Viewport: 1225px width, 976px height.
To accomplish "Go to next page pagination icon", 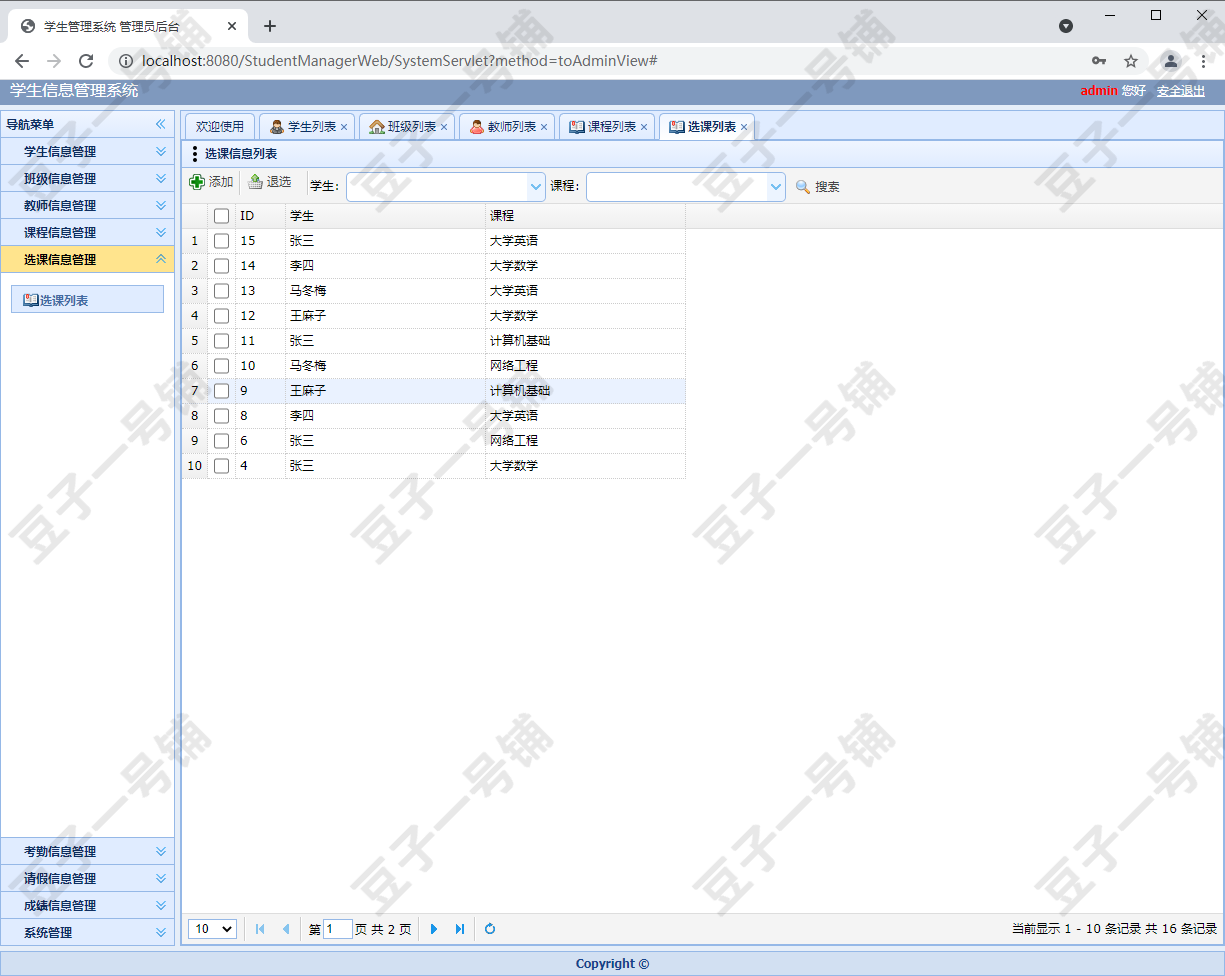I will (x=434, y=929).
